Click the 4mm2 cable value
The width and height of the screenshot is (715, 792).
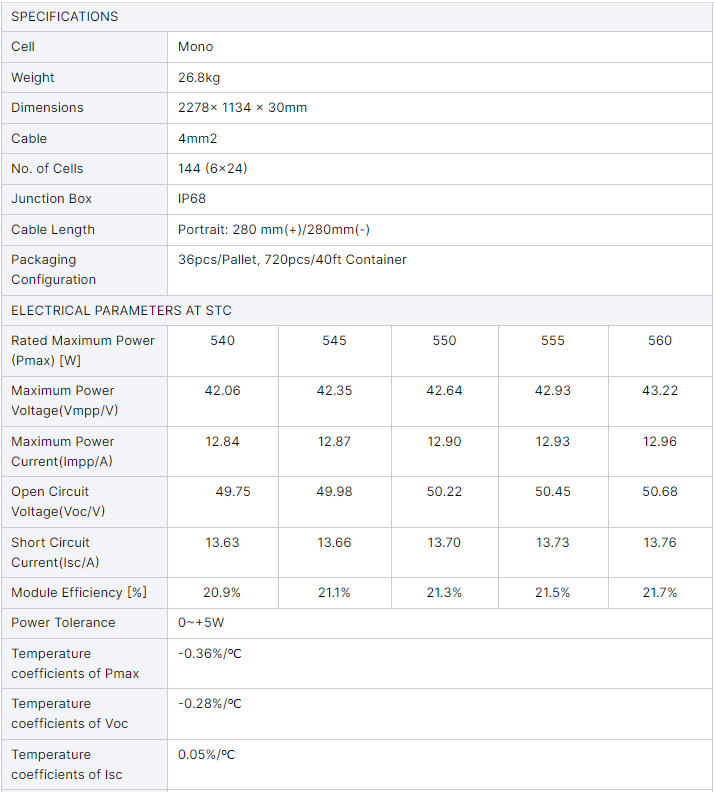(x=197, y=138)
